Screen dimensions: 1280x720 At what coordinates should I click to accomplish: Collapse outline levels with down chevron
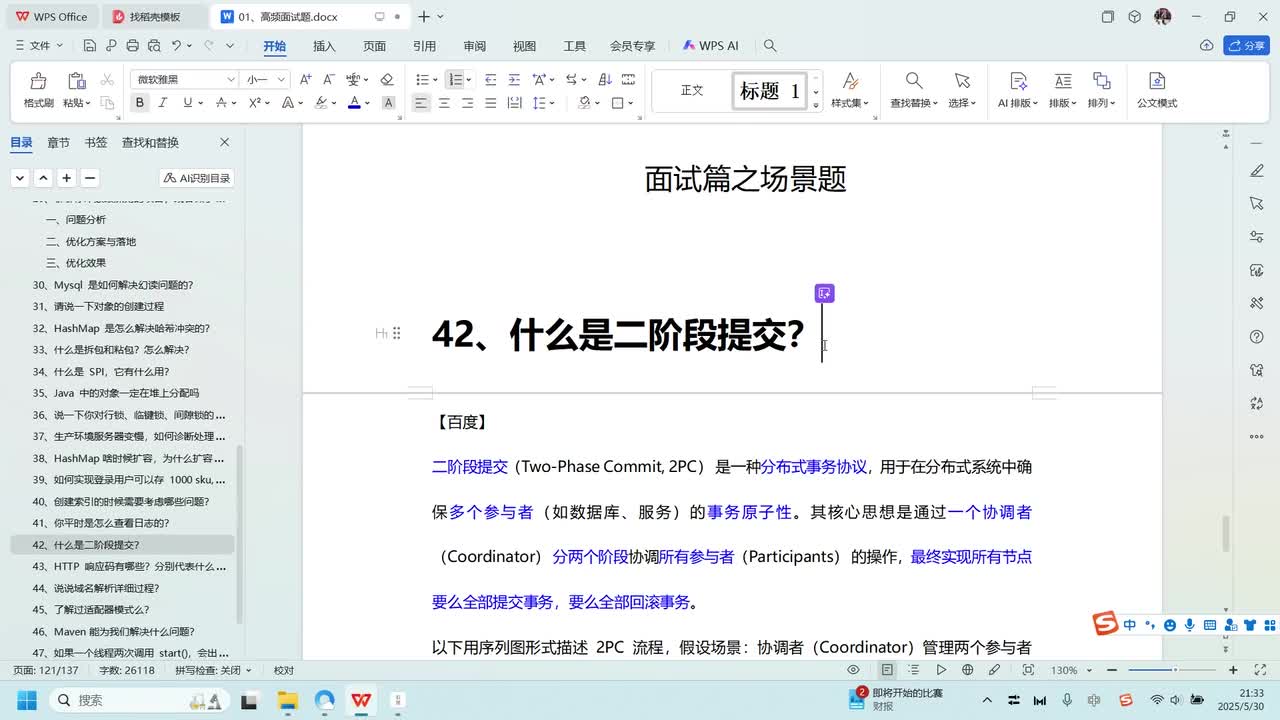click(20, 178)
